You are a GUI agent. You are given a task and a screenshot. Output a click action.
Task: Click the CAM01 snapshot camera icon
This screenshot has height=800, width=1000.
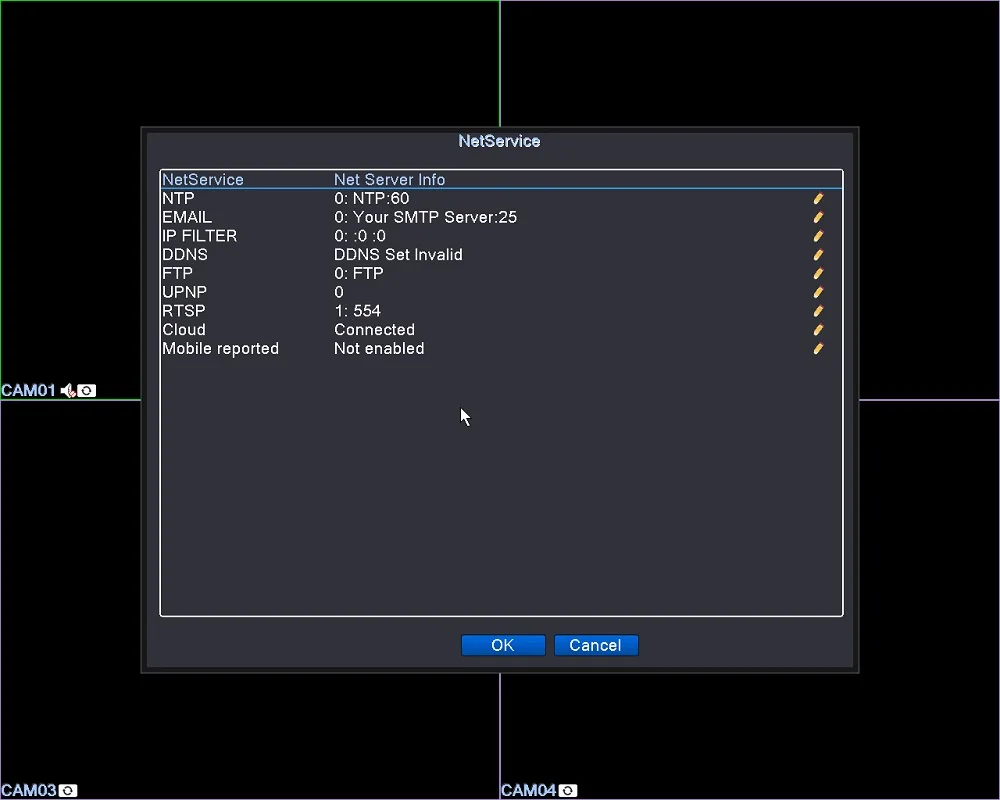point(87,390)
